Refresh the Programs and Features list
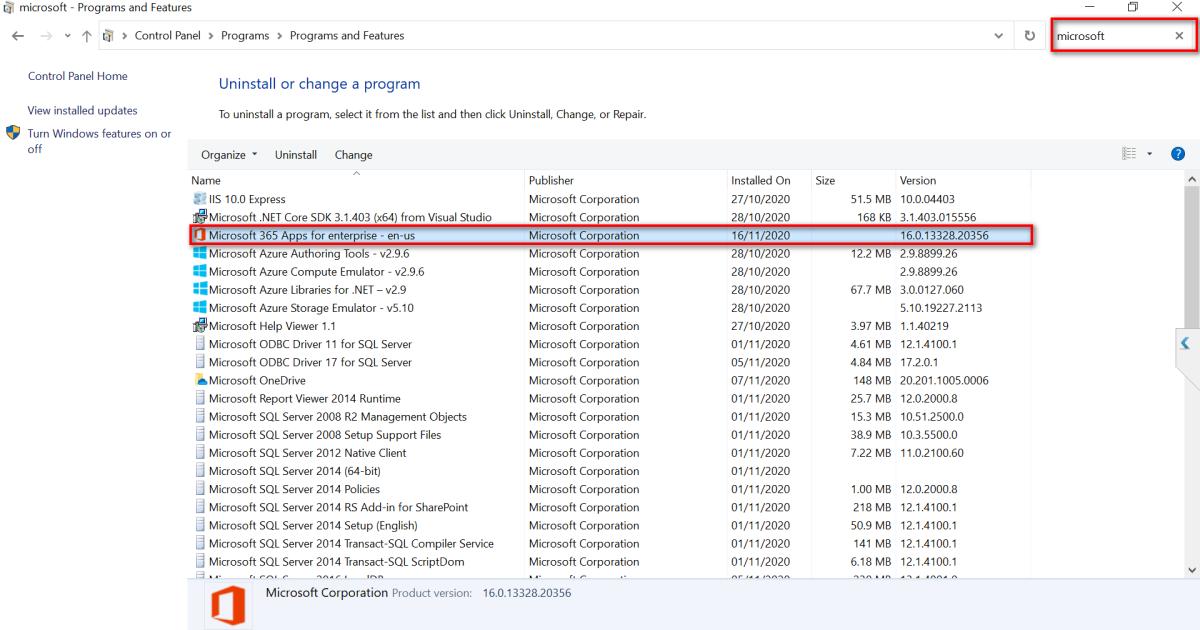The height and width of the screenshot is (630, 1200). point(1029,36)
